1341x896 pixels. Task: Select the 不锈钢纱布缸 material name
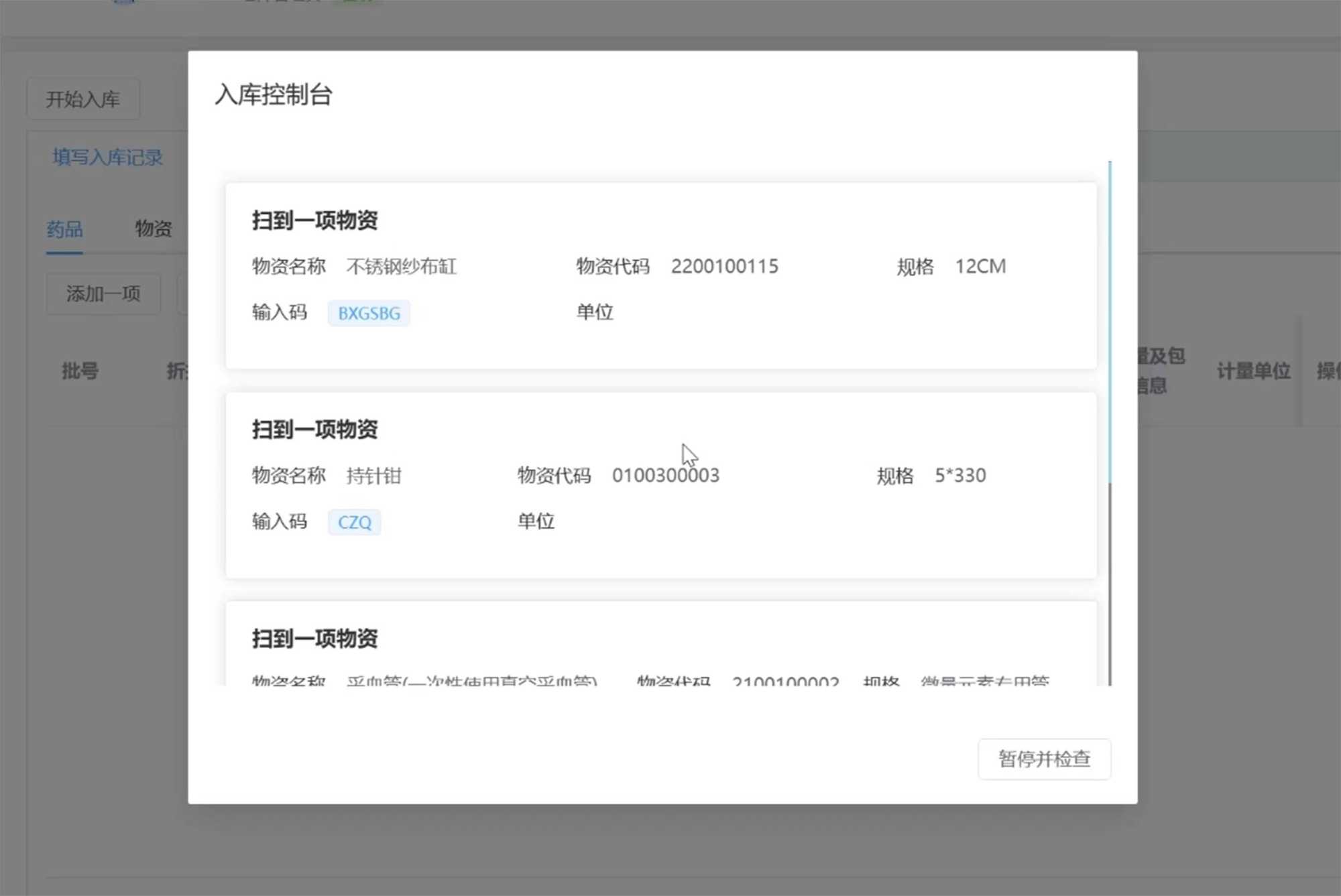401,267
